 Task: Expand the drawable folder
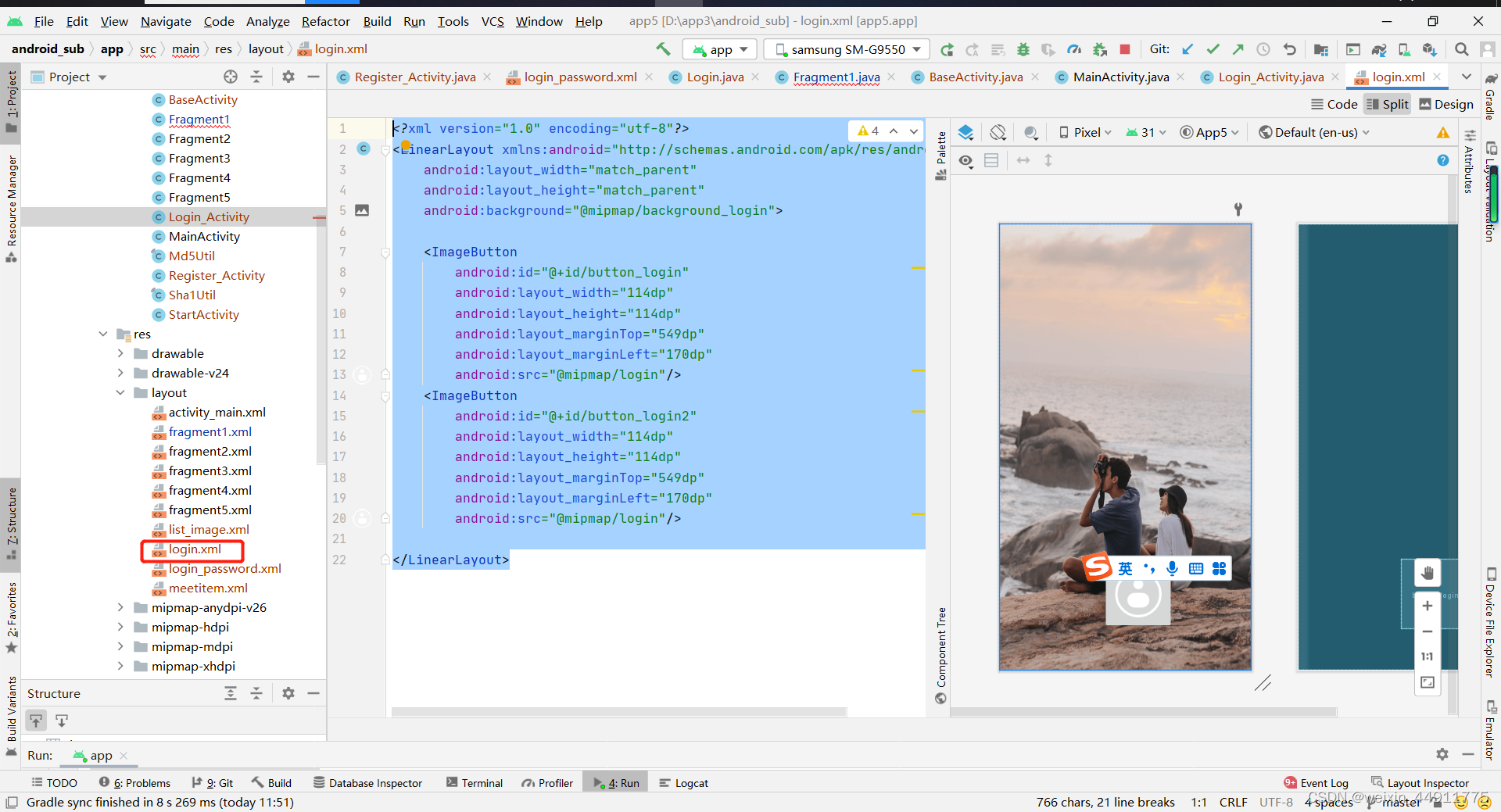pos(120,353)
